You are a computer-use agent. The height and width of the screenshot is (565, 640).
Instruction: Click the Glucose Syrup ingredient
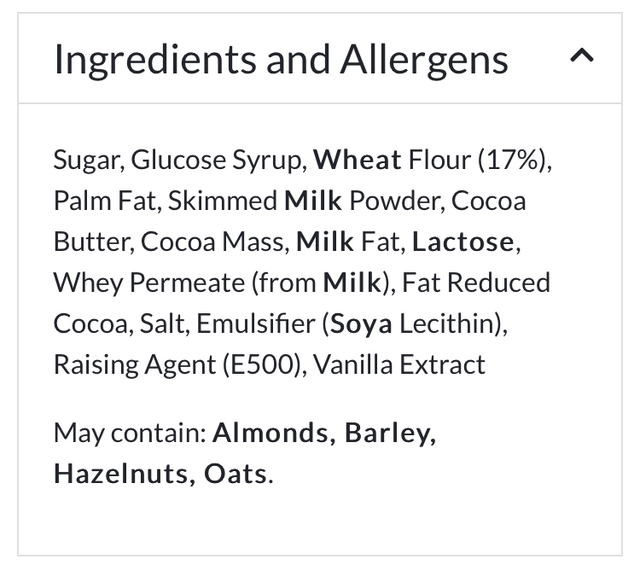[217, 160]
